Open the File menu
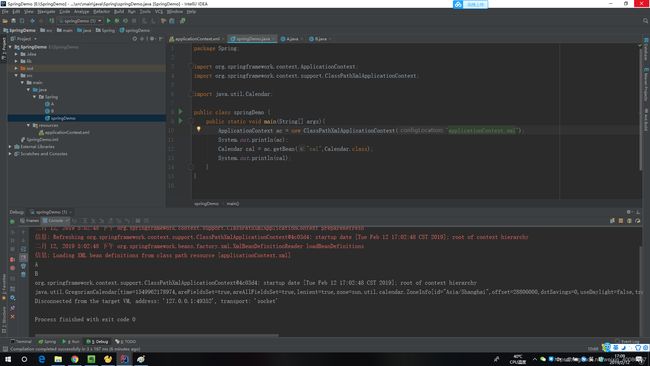The width and height of the screenshot is (650, 366). [x=5, y=12]
